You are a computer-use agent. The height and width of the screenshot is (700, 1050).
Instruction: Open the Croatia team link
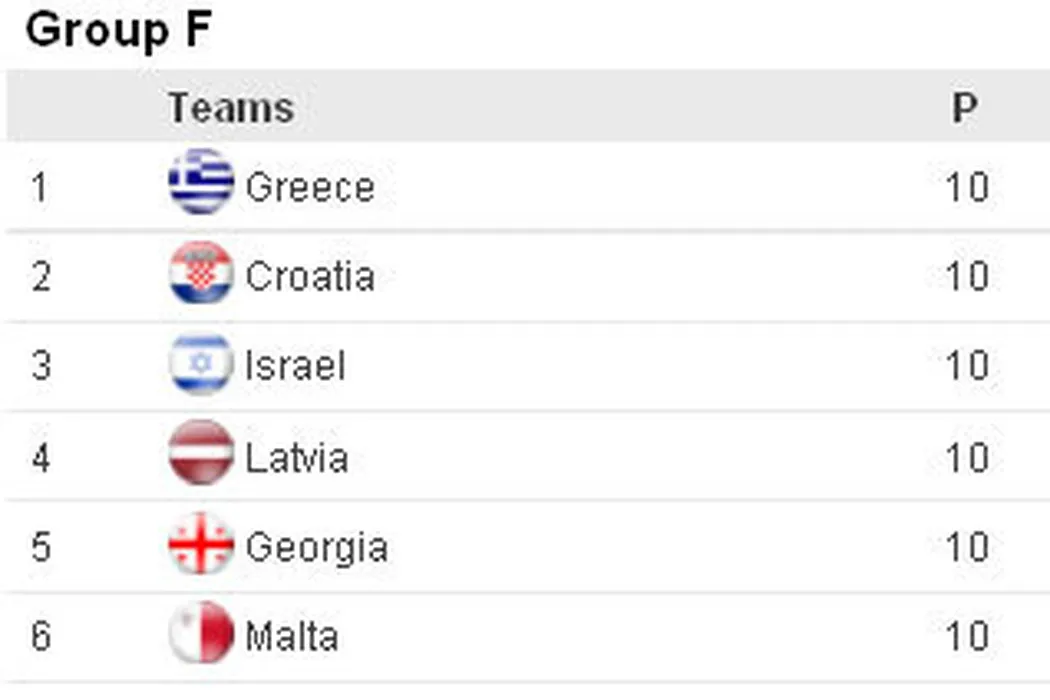(x=310, y=277)
